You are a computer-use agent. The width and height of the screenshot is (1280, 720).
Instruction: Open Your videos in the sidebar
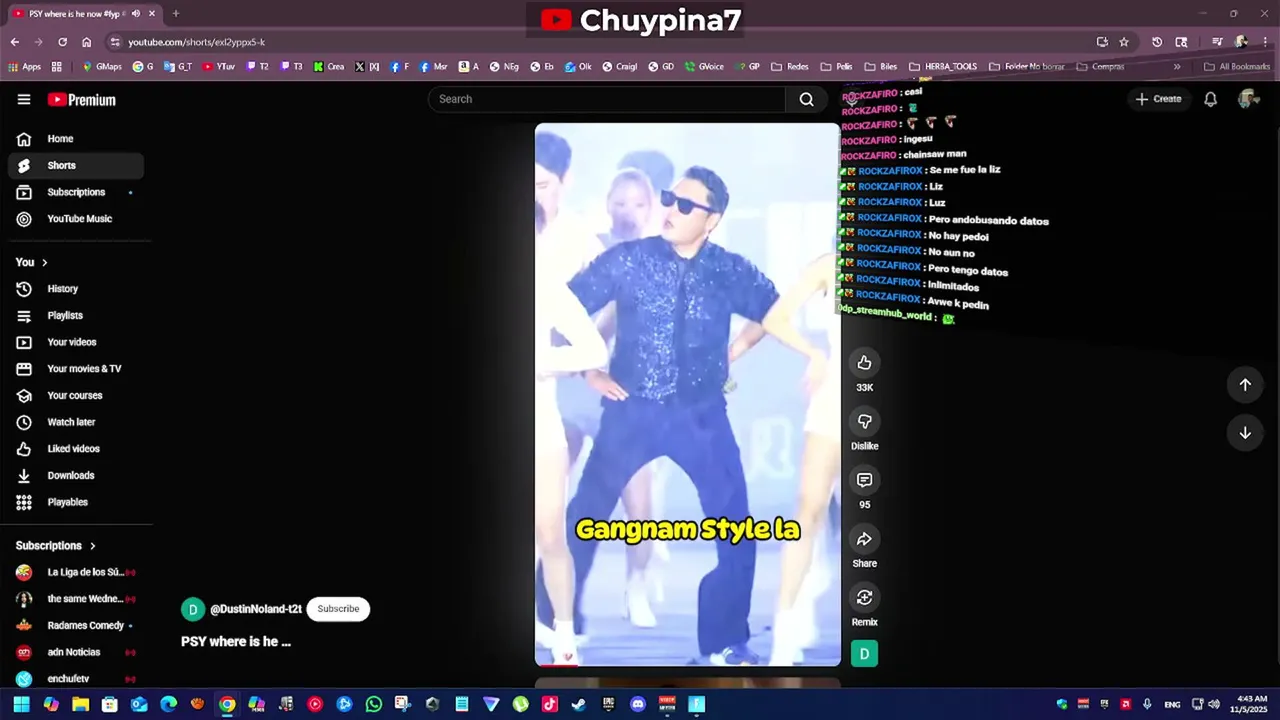pos(76,342)
